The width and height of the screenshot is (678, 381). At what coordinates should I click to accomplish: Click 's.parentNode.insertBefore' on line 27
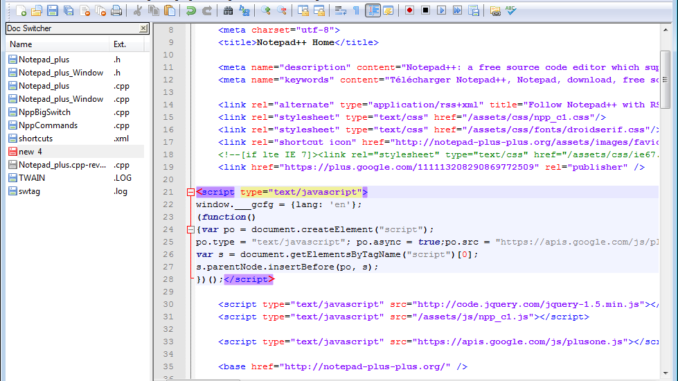(265, 267)
